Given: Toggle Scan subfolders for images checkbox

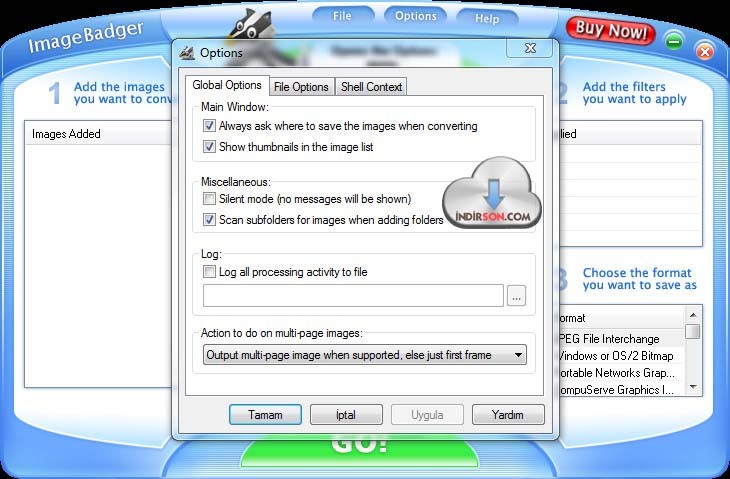Looking at the screenshot, I should tap(209, 219).
